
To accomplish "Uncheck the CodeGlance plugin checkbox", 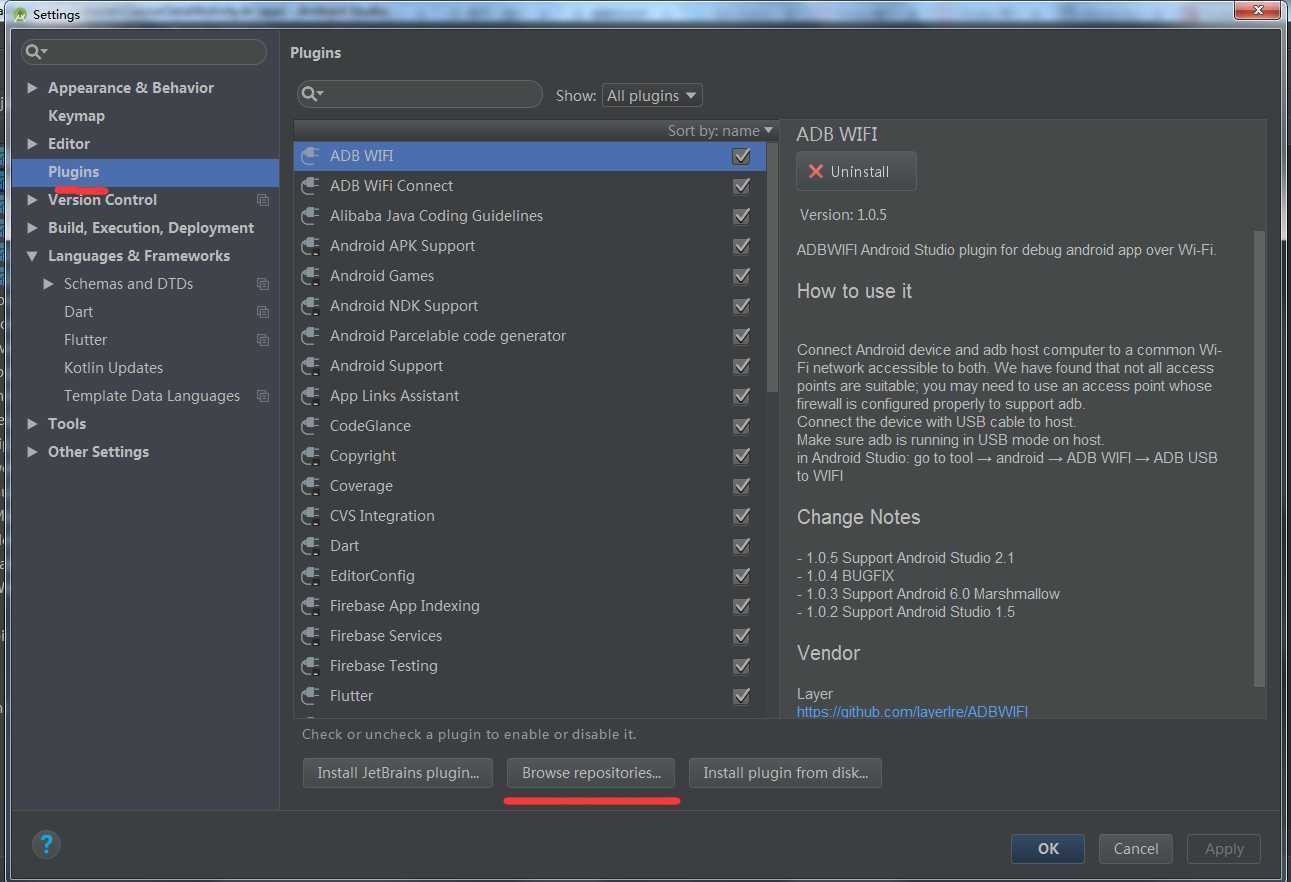I will click(741, 426).
